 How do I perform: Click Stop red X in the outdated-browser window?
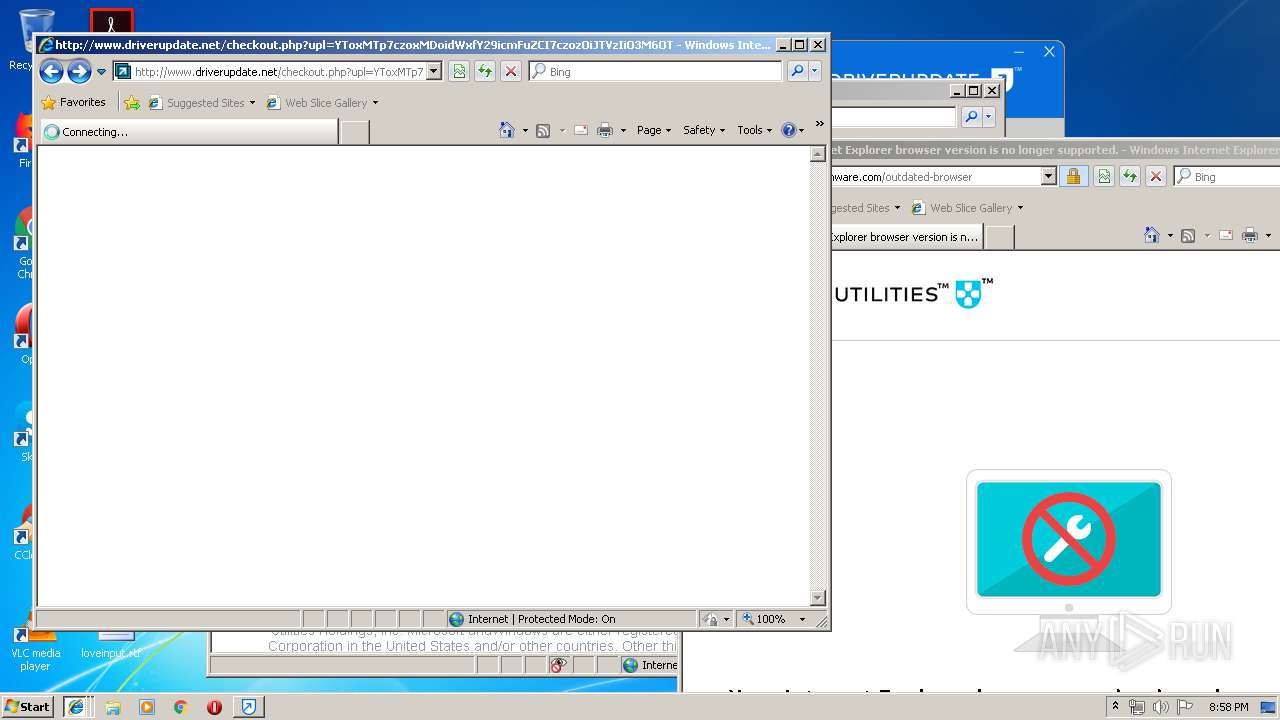click(x=1156, y=176)
